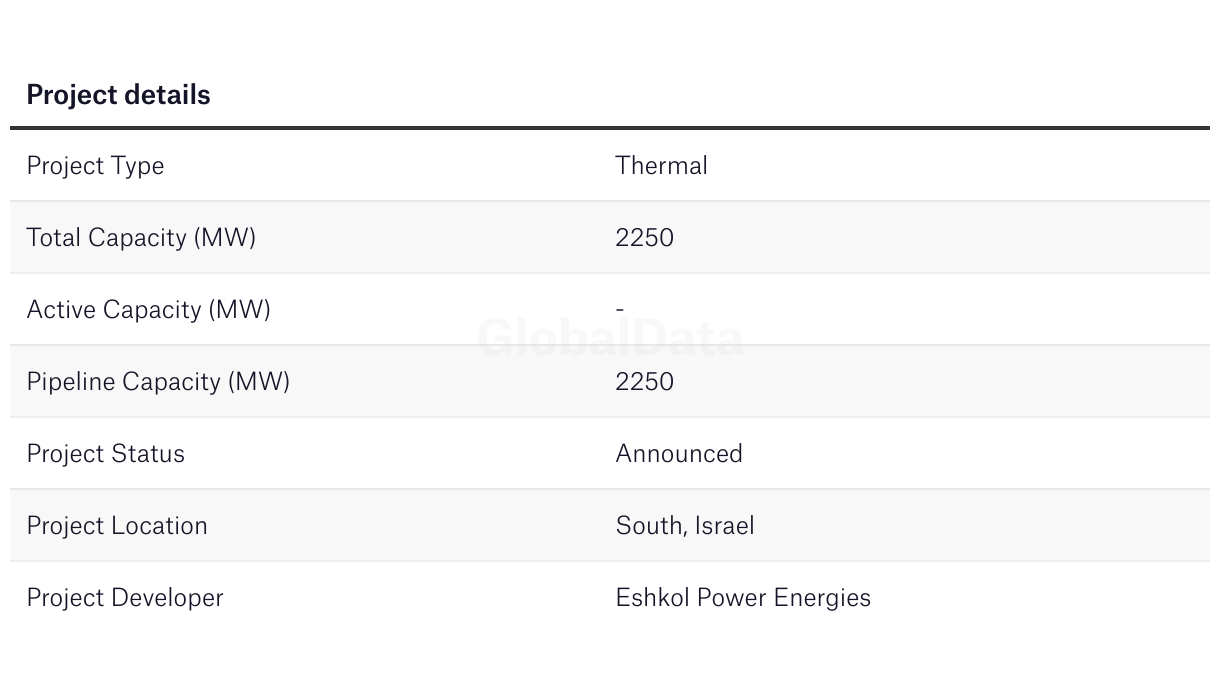This screenshot has width=1220, height=674.
Task: Select the Total Capacity (MW) label
Action: [x=141, y=238]
